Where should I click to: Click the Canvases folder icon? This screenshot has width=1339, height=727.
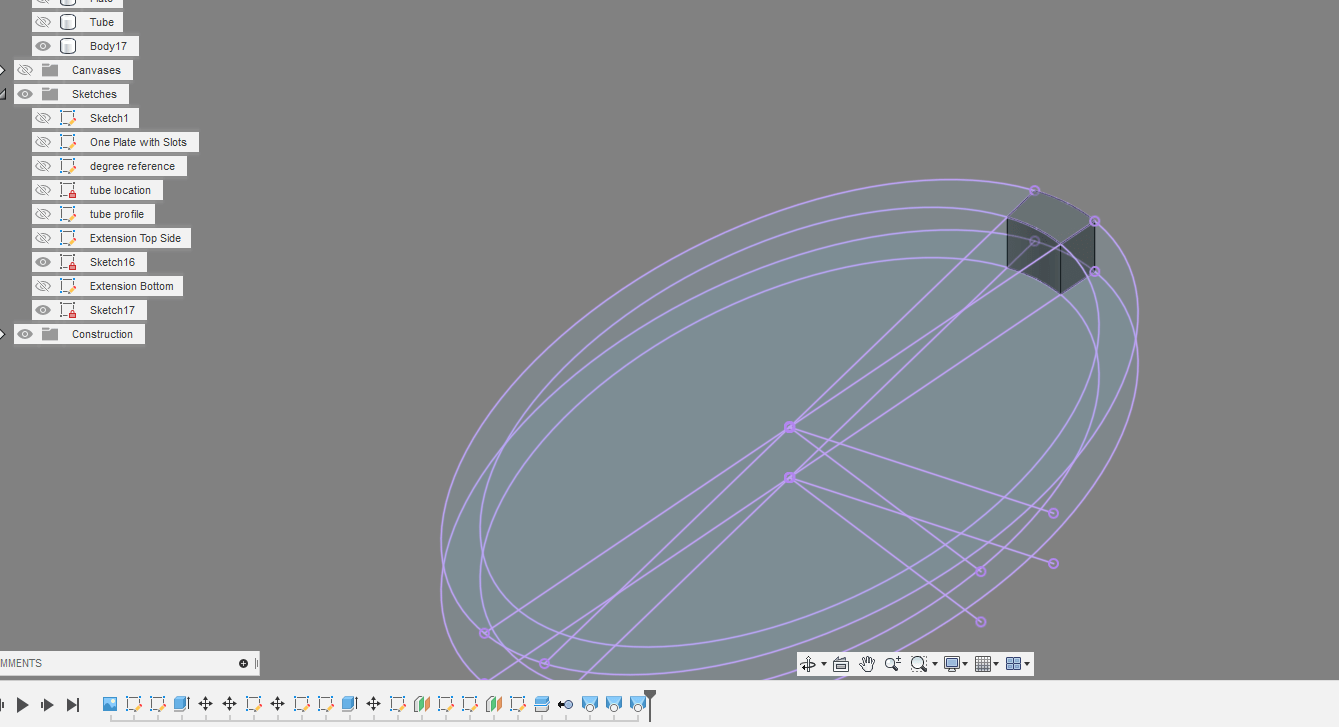50,70
